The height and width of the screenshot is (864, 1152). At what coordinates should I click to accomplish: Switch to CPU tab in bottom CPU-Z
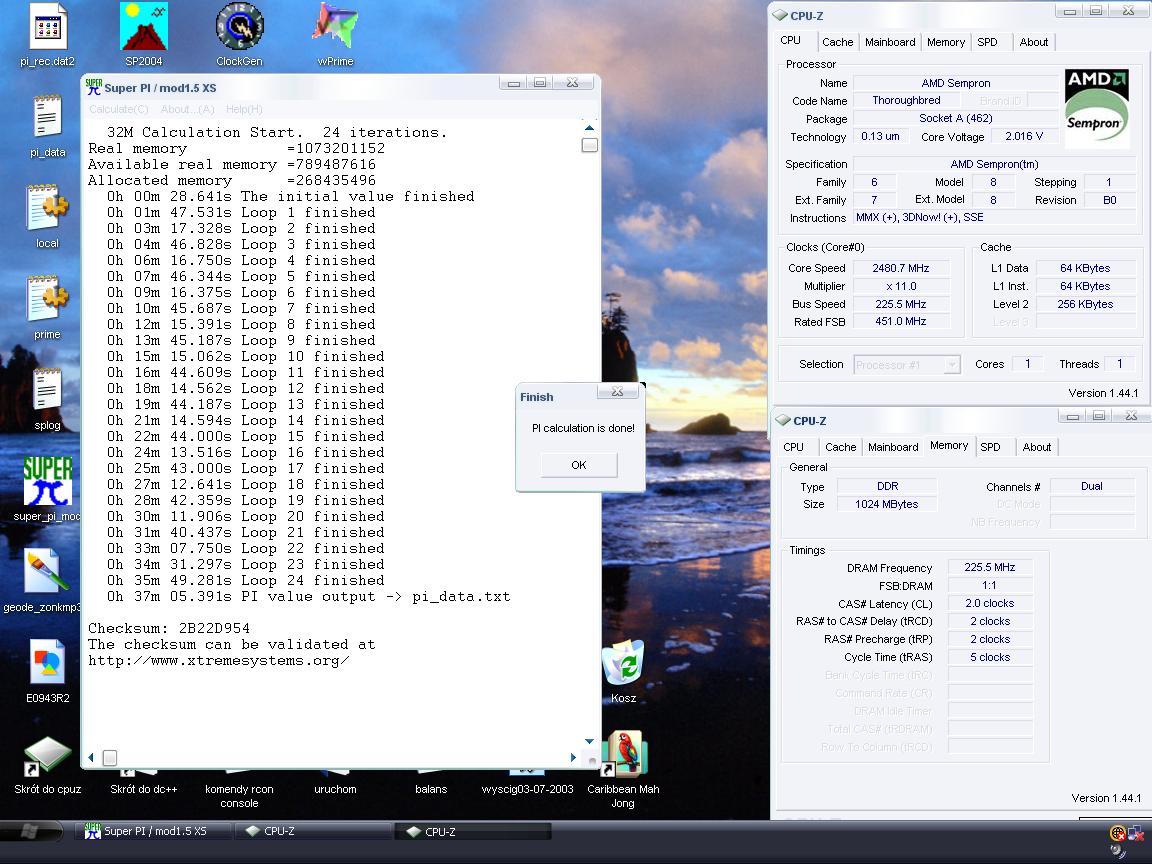click(793, 447)
